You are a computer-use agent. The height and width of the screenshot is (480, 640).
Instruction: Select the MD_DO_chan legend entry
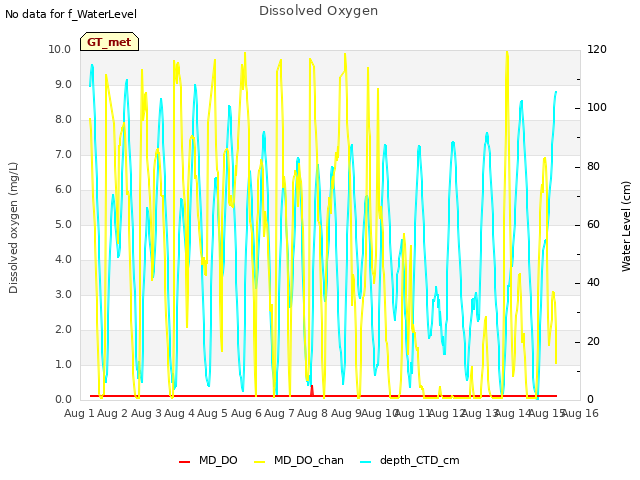[x=299, y=460]
